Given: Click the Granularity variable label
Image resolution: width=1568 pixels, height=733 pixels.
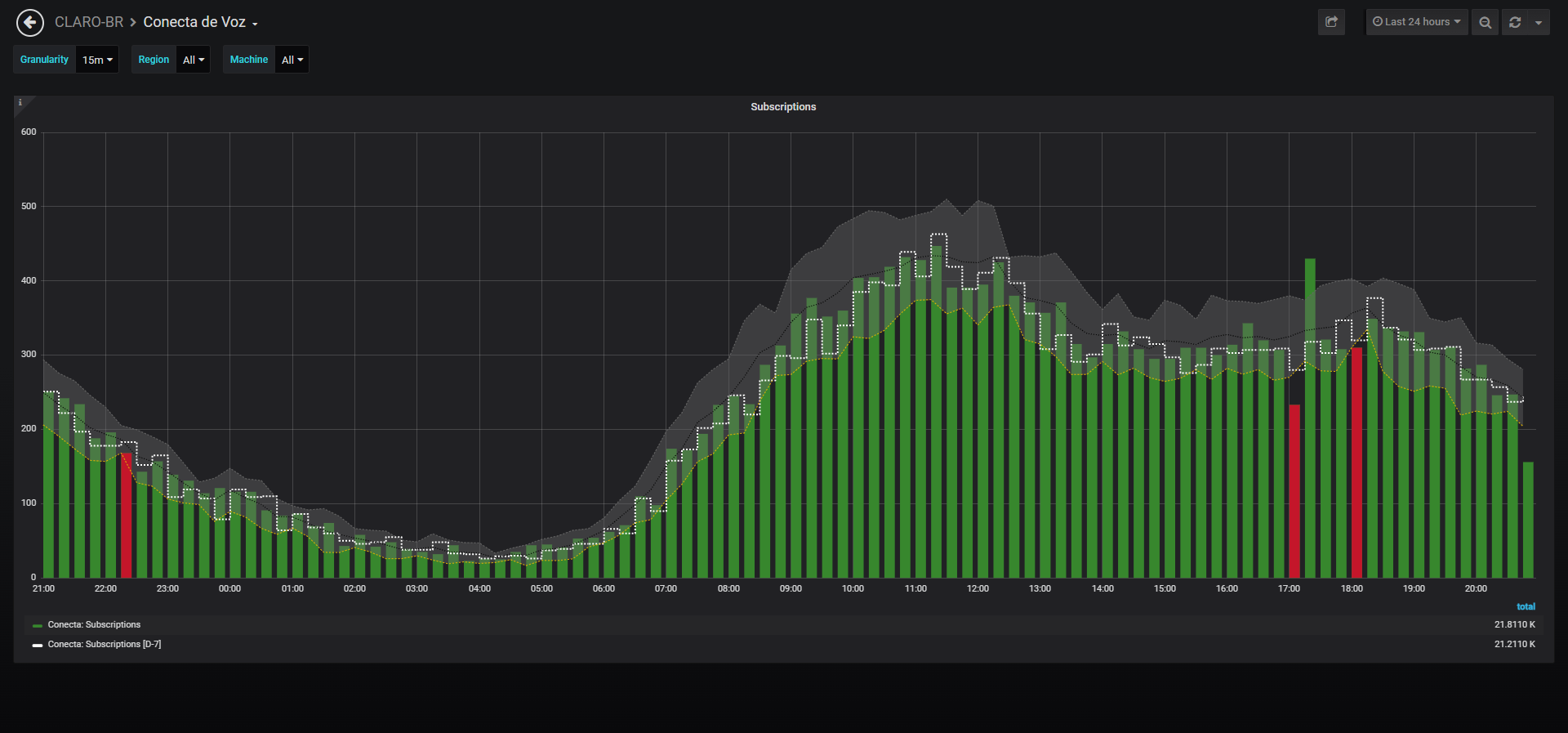Looking at the screenshot, I should [x=44, y=60].
